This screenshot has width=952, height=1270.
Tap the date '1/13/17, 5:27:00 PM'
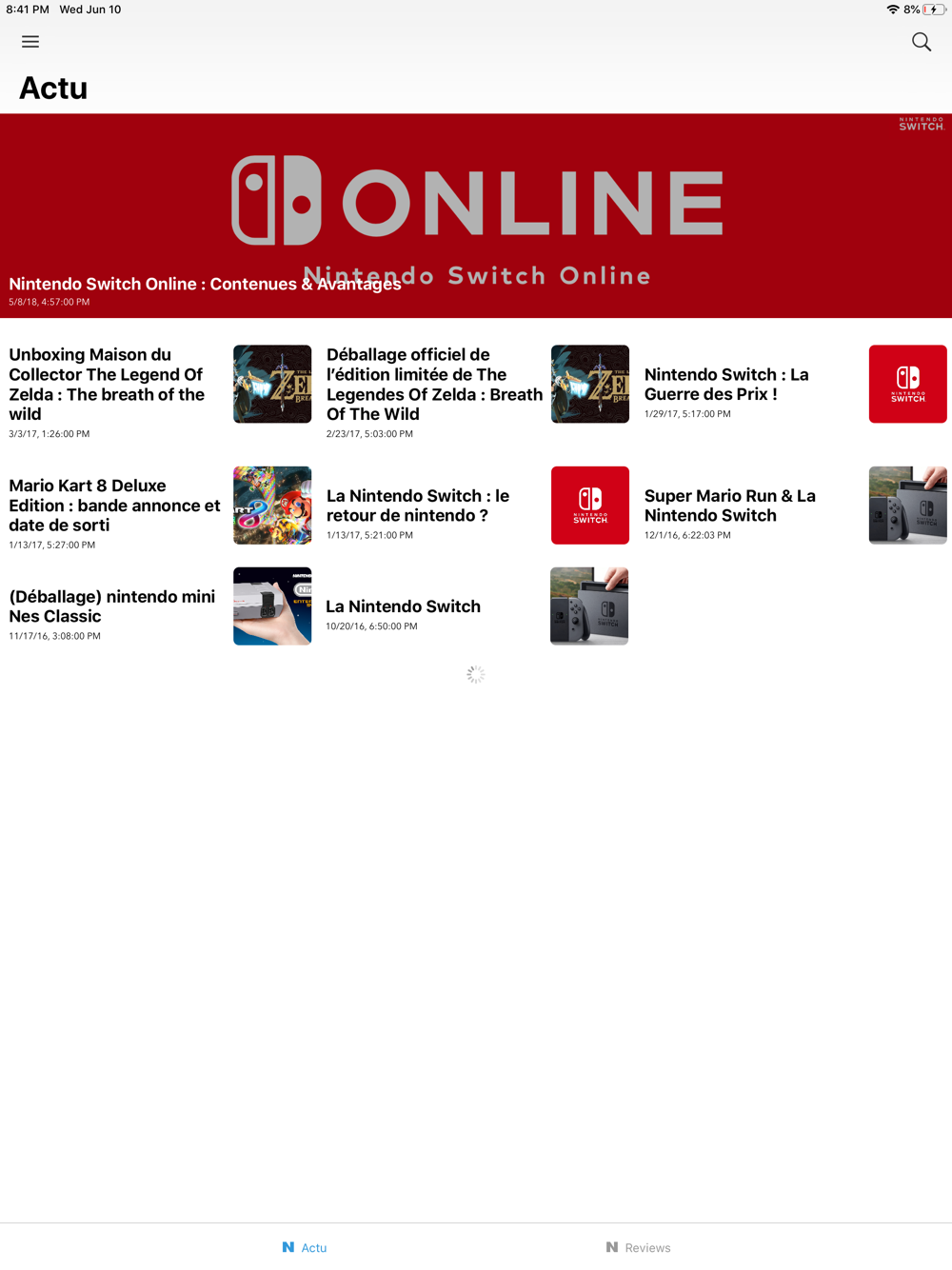(51, 545)
